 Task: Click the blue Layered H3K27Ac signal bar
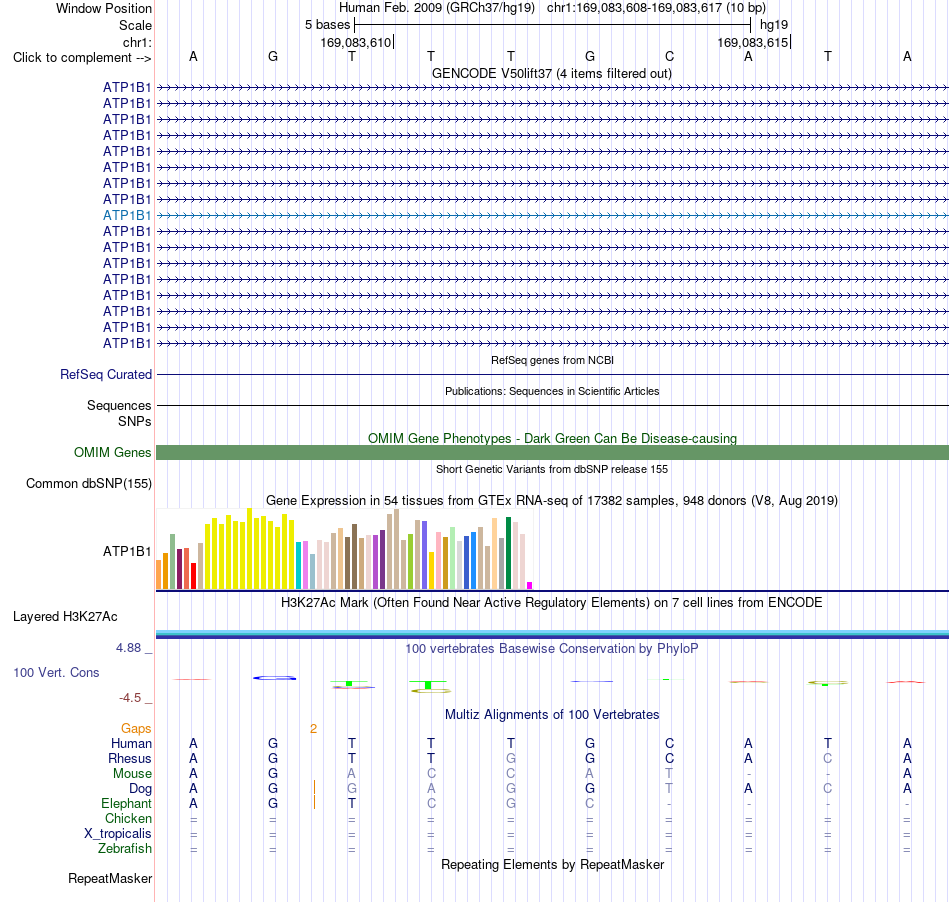coord(552,634)
